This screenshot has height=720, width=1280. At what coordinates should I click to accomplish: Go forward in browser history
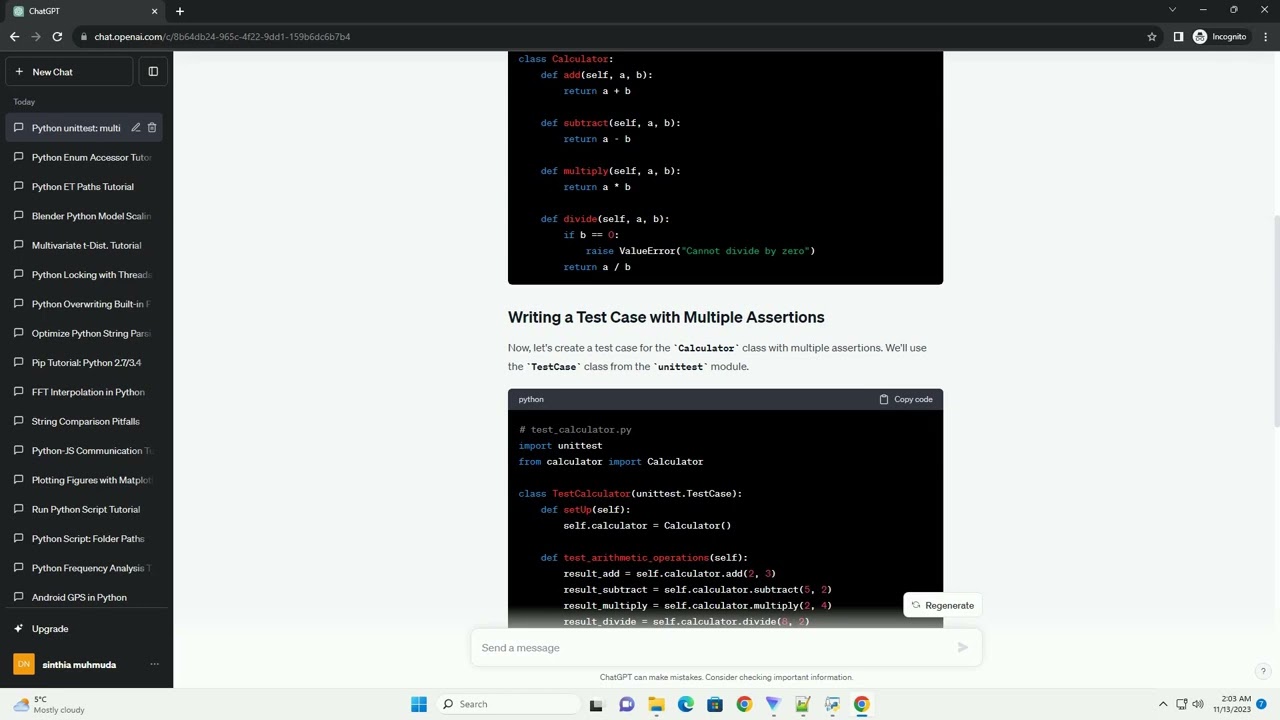pyautogui.click(x=36, y=37)
